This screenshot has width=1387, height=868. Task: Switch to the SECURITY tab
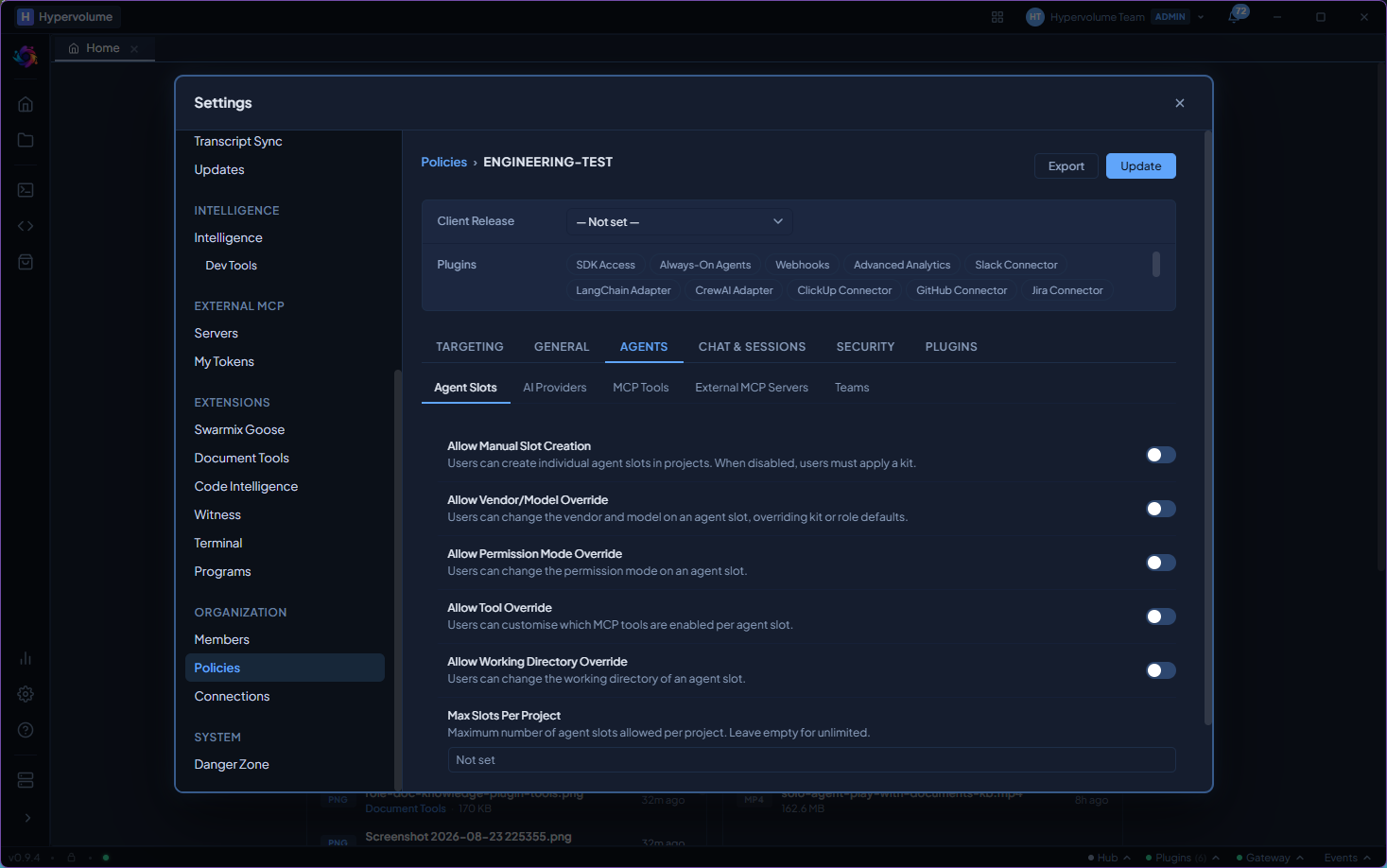click(865, 347)
